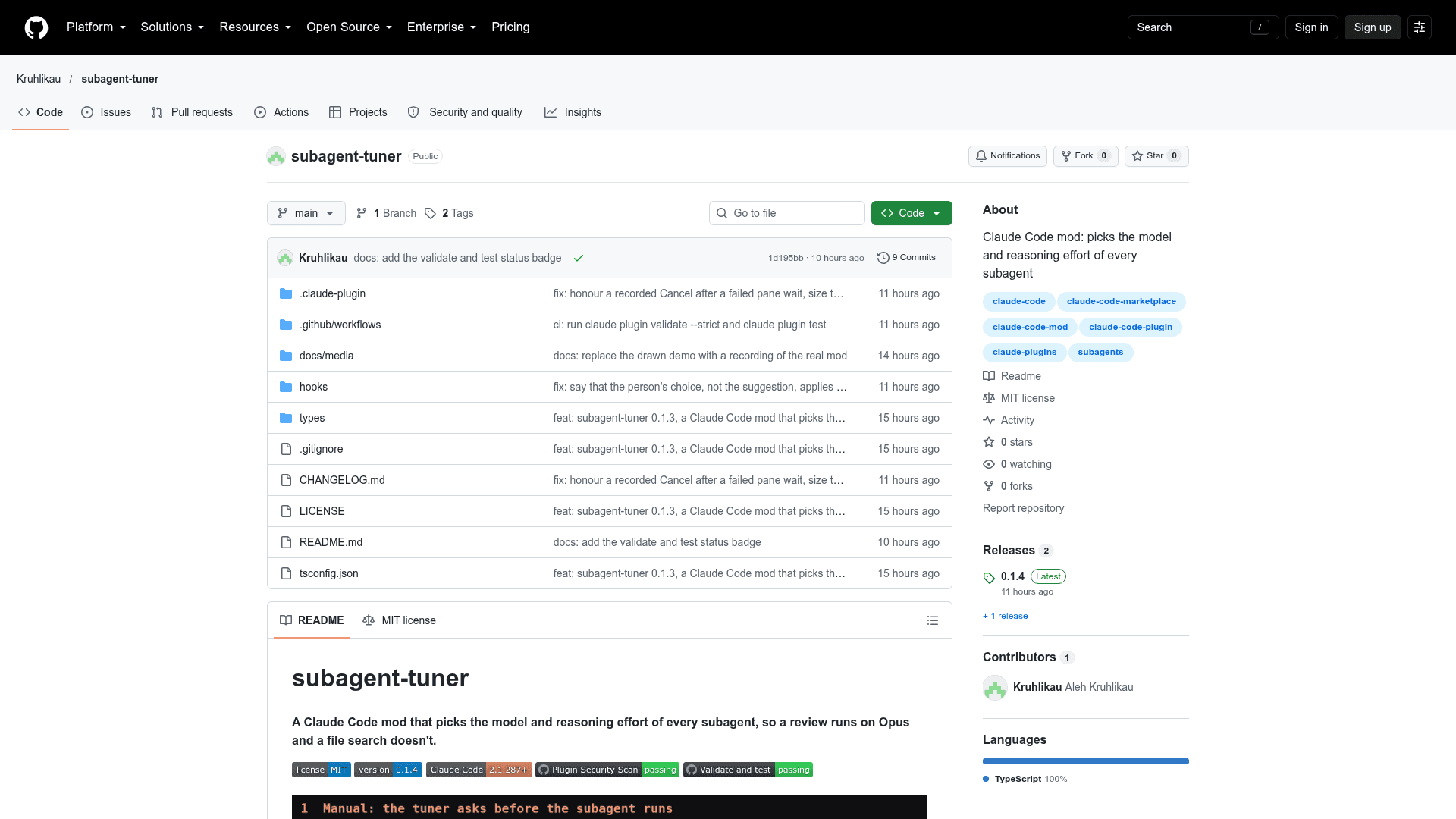The width and height of the screenshot is (1456, 819).
Task: Open the commit hash 1d195bb
Action: 786,258
